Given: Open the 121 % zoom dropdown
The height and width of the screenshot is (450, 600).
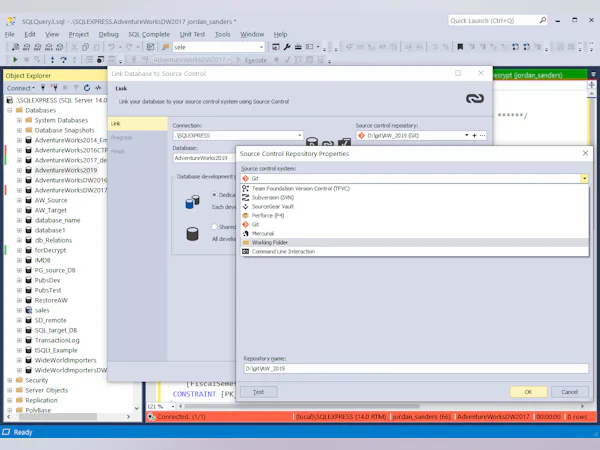Looking at the screenshot, I should point(173,406).
